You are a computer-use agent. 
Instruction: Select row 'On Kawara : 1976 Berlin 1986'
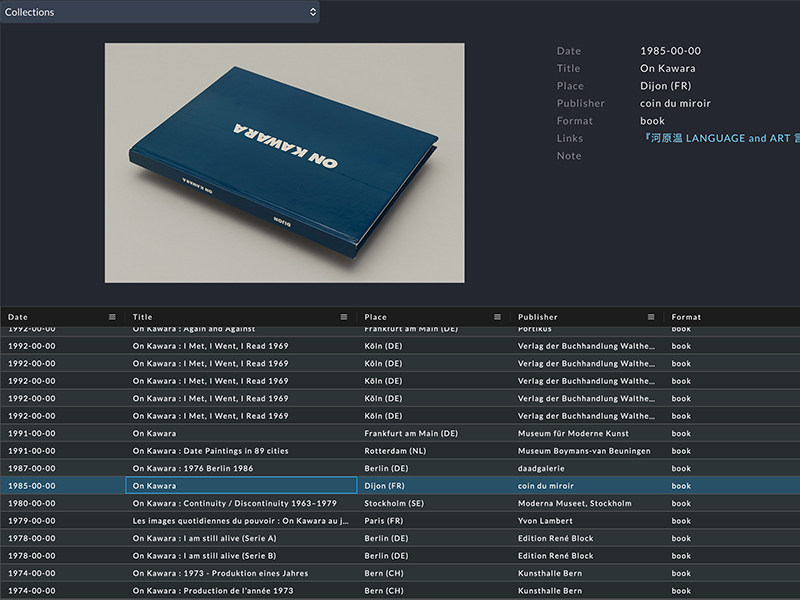coord(400,468)
